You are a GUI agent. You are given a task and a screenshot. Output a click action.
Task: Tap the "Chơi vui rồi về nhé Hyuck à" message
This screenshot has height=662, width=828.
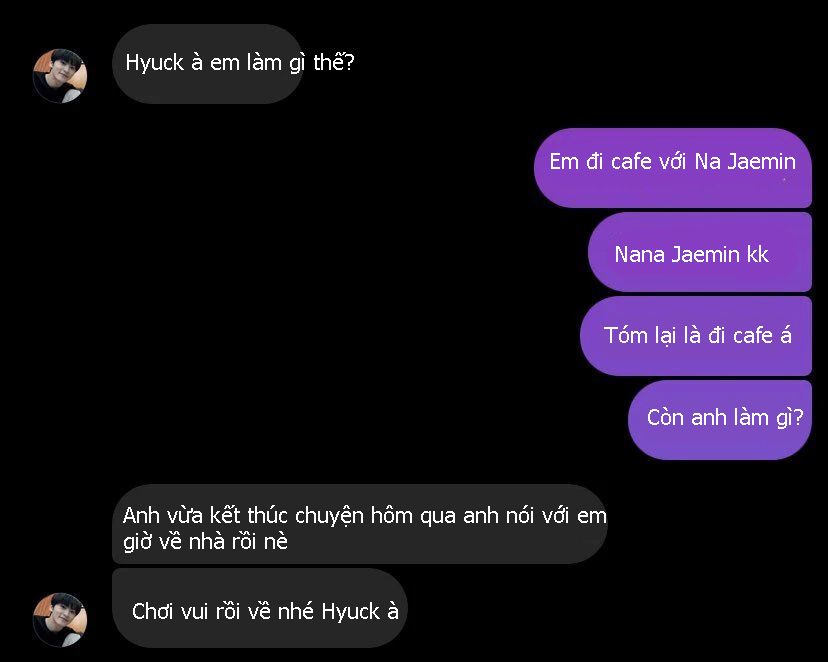(260, 608)
